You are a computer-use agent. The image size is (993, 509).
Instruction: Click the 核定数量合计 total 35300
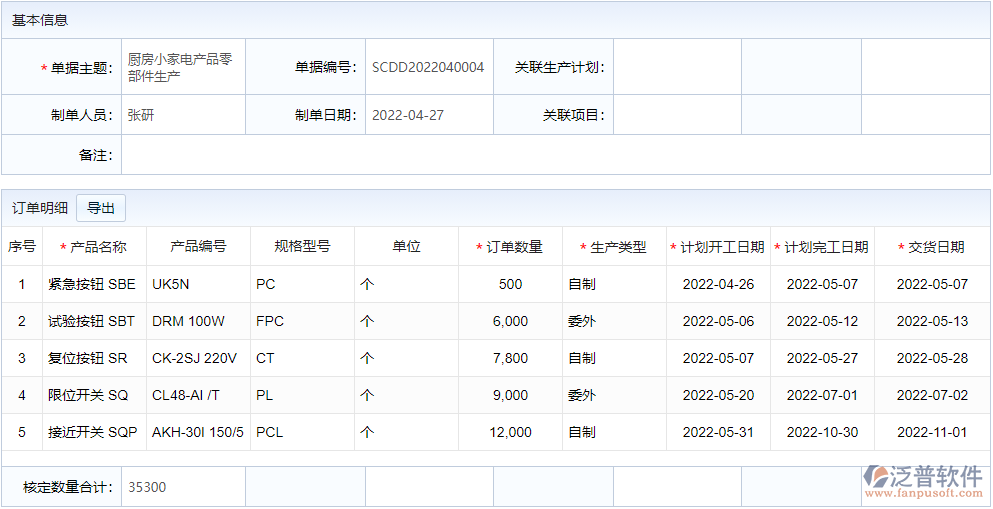click(147, 487)
